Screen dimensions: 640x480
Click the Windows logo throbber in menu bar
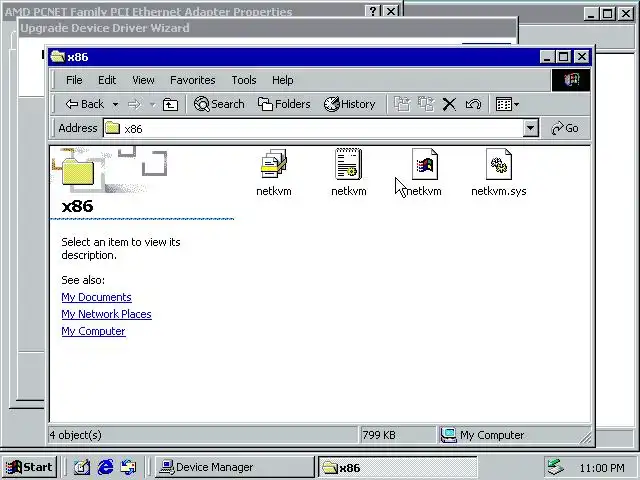point(571,80)
